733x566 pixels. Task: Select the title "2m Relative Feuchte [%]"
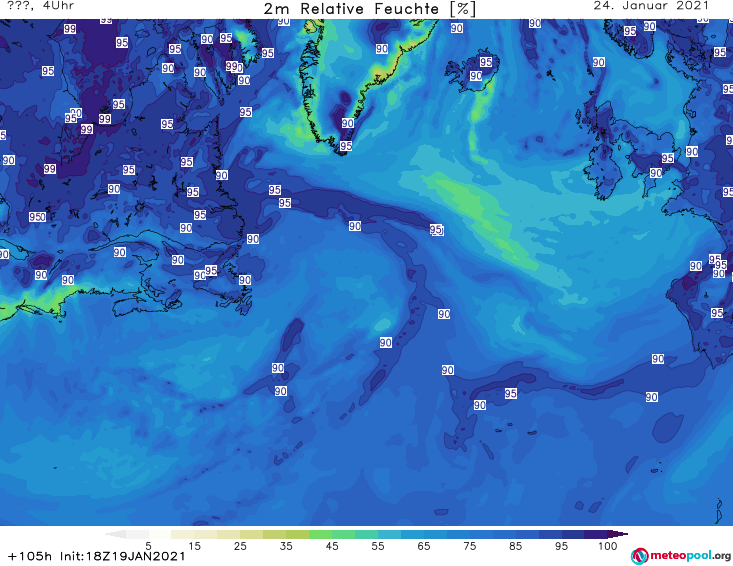369,9
